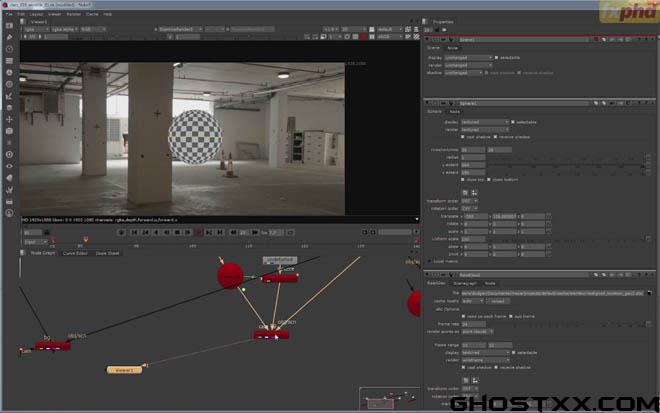Toggle selectable checkbox in ReadGeo panel
660x413 pixels.
click(x=514, y=353)
